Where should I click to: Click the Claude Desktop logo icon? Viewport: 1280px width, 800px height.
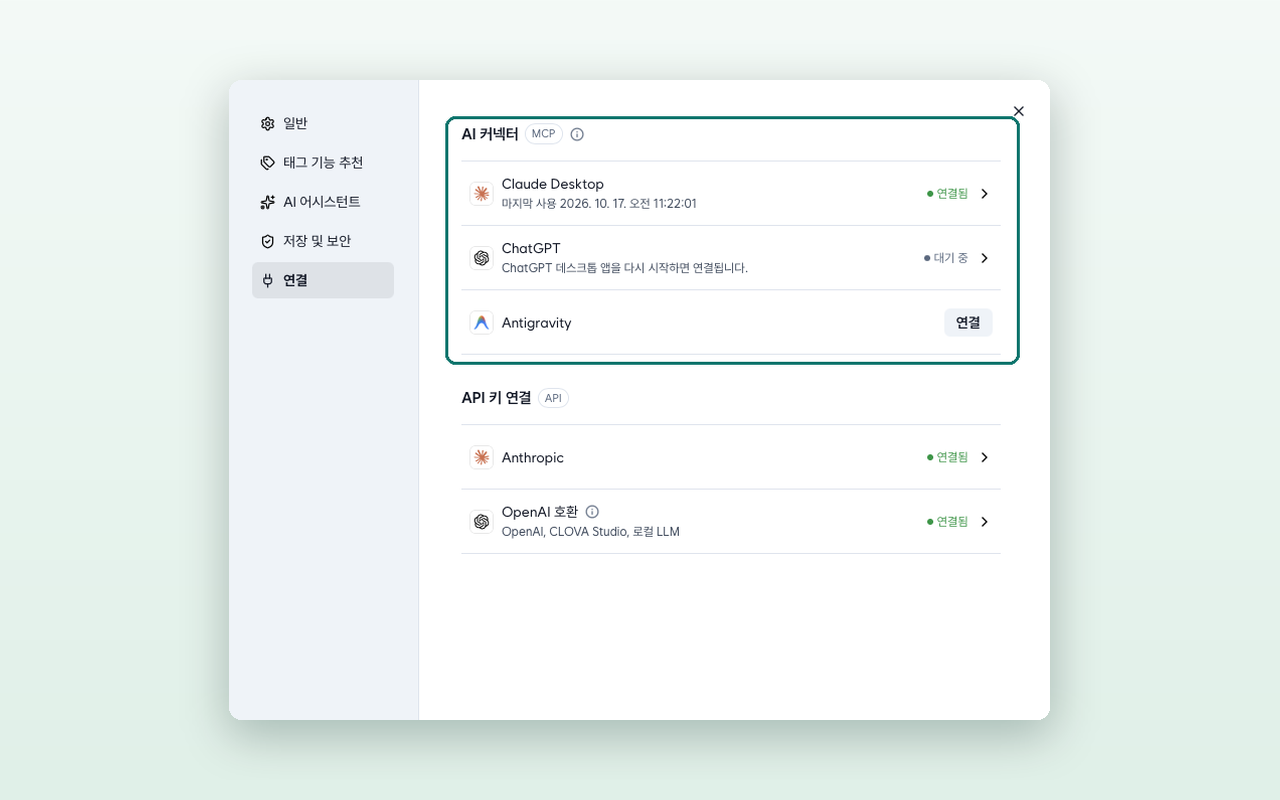(x=481, y=193)
